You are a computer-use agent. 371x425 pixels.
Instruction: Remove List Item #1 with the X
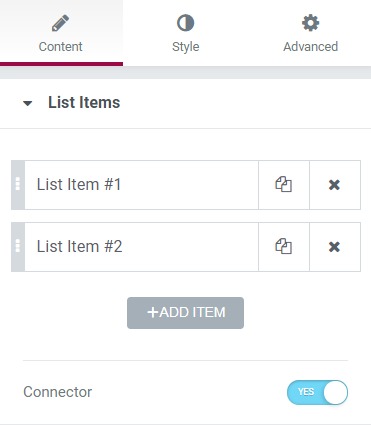click(x=334, y=185)
